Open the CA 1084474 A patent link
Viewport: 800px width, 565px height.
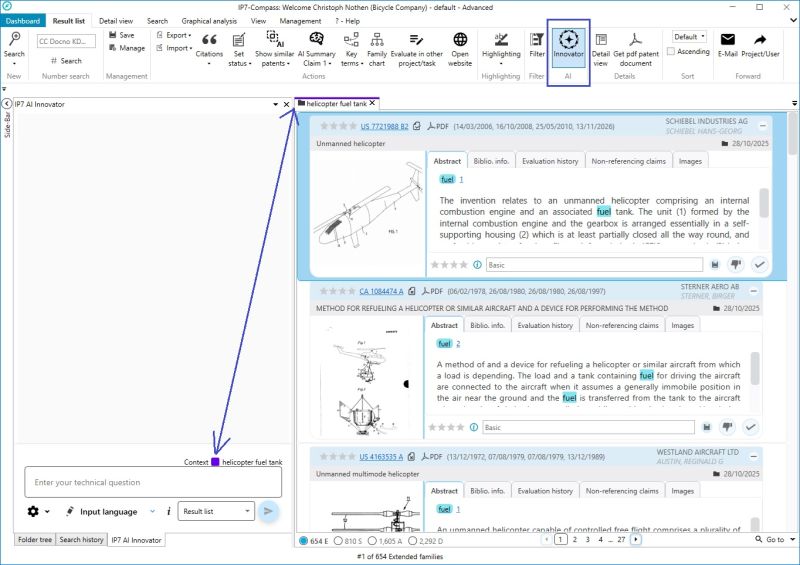coord(381,291)
